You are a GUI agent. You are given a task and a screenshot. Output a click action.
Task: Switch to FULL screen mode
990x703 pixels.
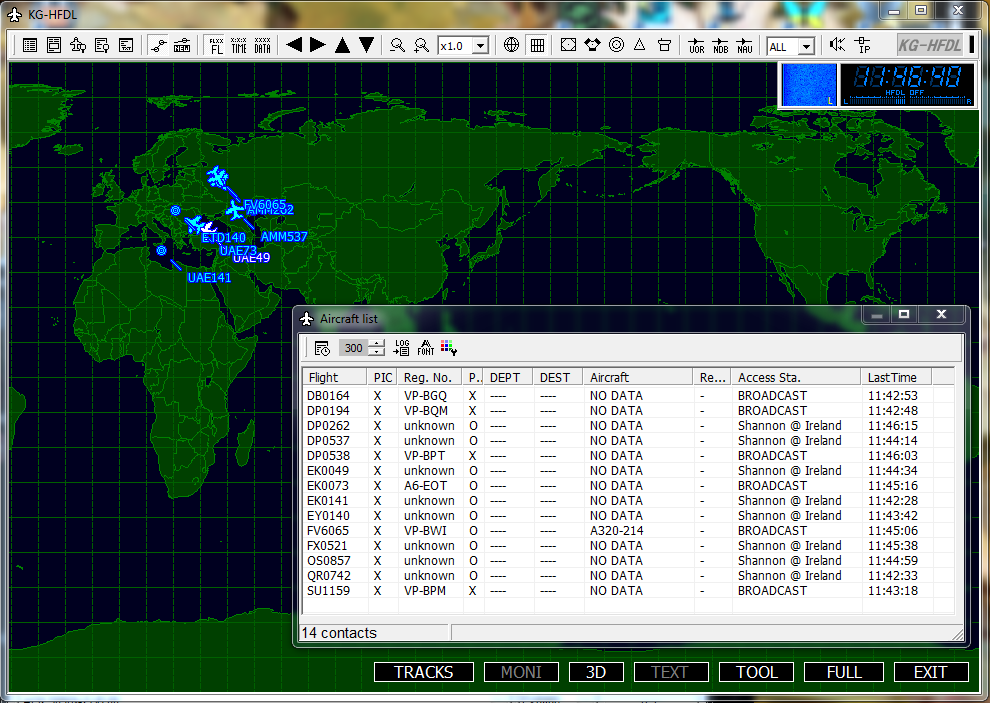(844, 672)
